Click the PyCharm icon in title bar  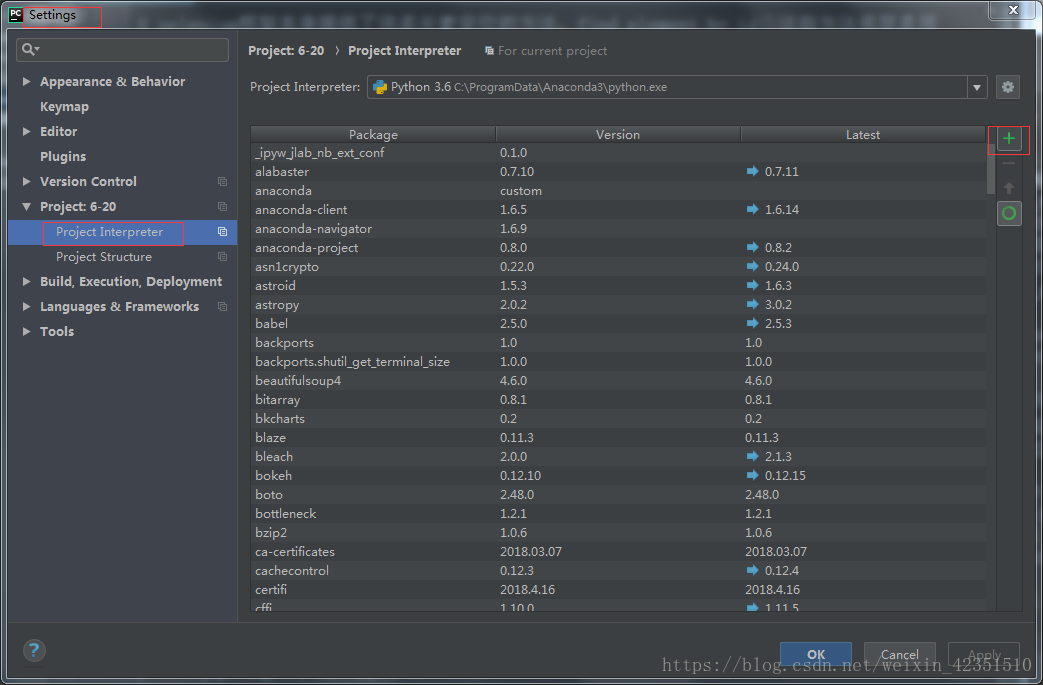[x=15, y=15]
